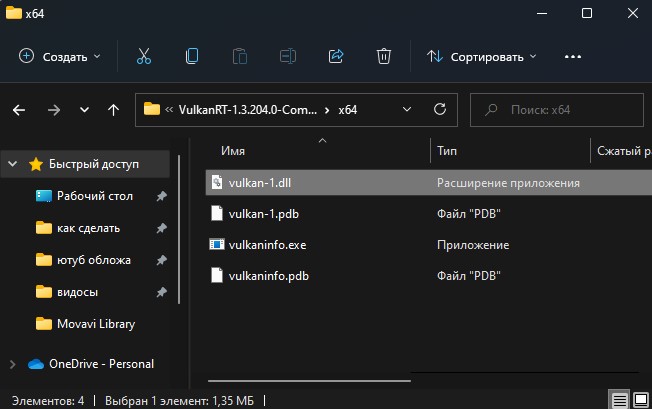
Task: Click the folder icon in address bar
Action: point(152,109)
